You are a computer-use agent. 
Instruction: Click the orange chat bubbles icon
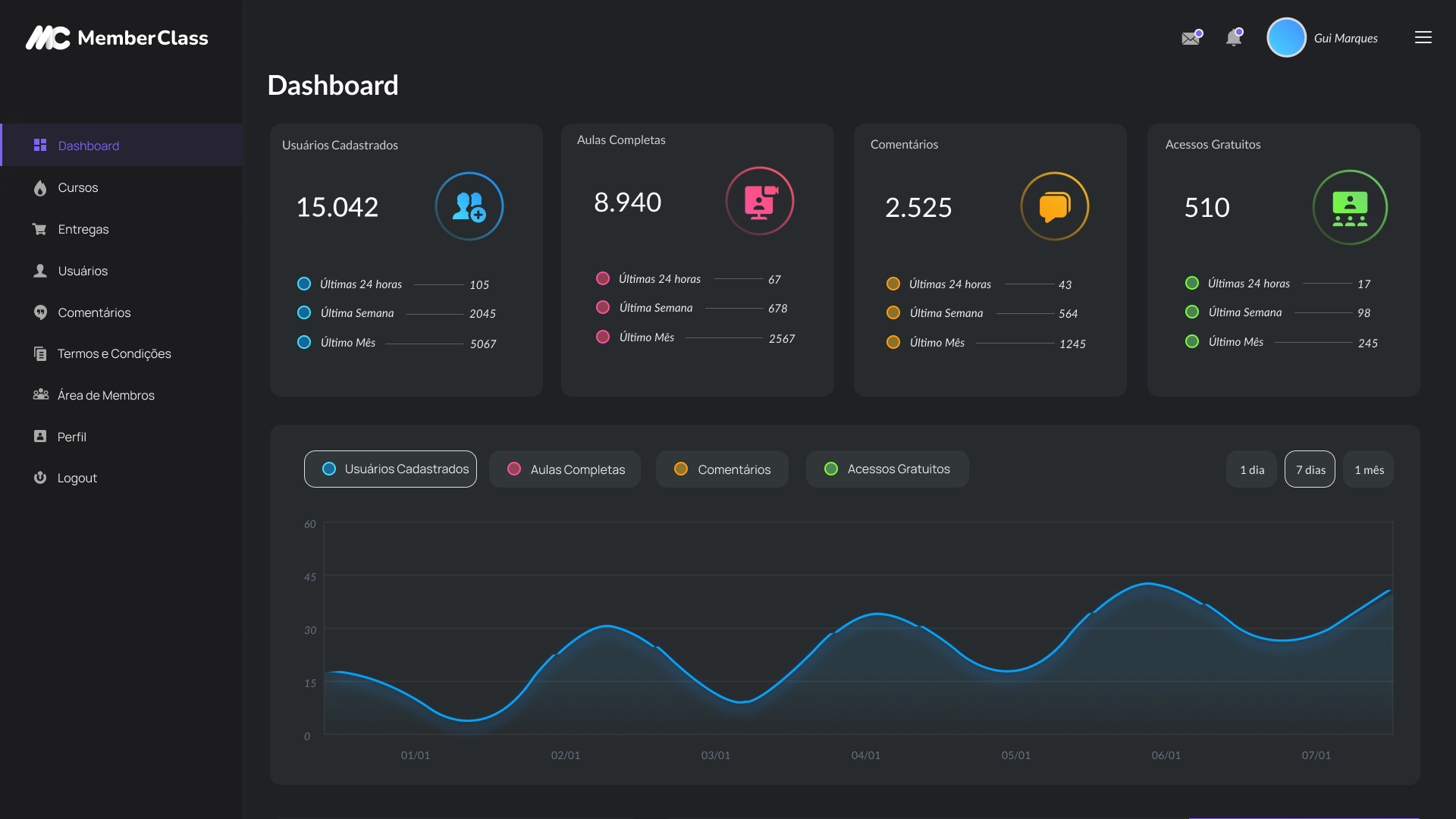coord(1054,206)
